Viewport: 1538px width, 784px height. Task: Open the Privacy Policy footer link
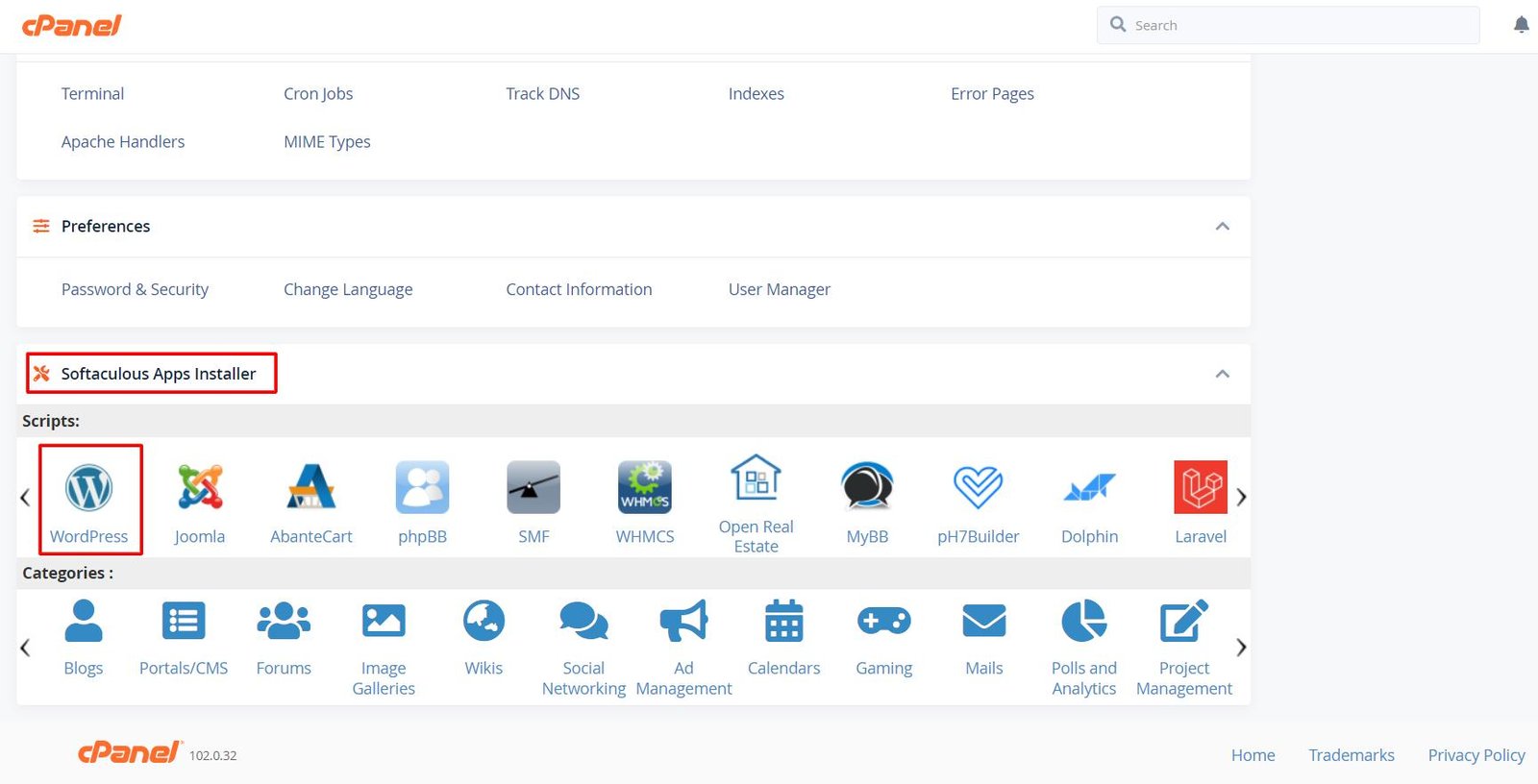click(x=1476, y=755)
